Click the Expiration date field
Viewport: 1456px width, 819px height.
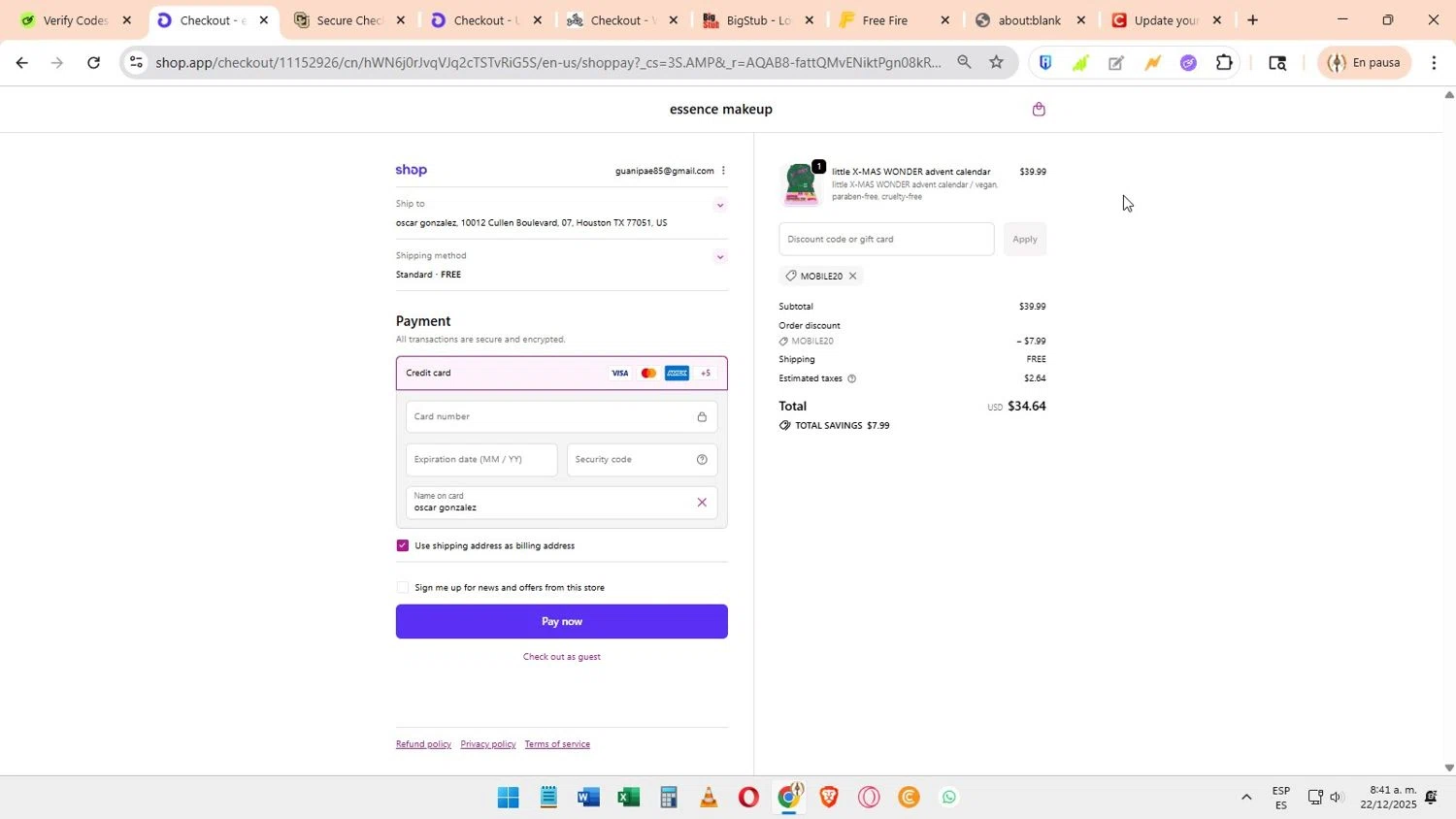(481, 460)
